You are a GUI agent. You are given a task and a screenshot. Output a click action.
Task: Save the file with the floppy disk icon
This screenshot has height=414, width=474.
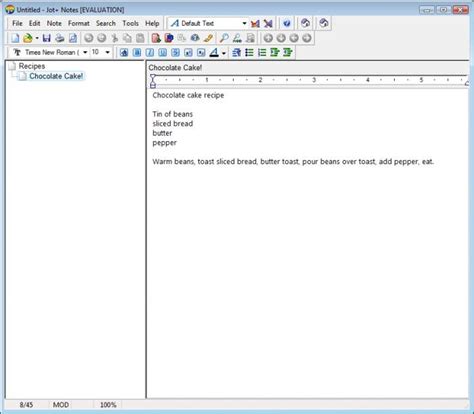[x=47, y=38]
